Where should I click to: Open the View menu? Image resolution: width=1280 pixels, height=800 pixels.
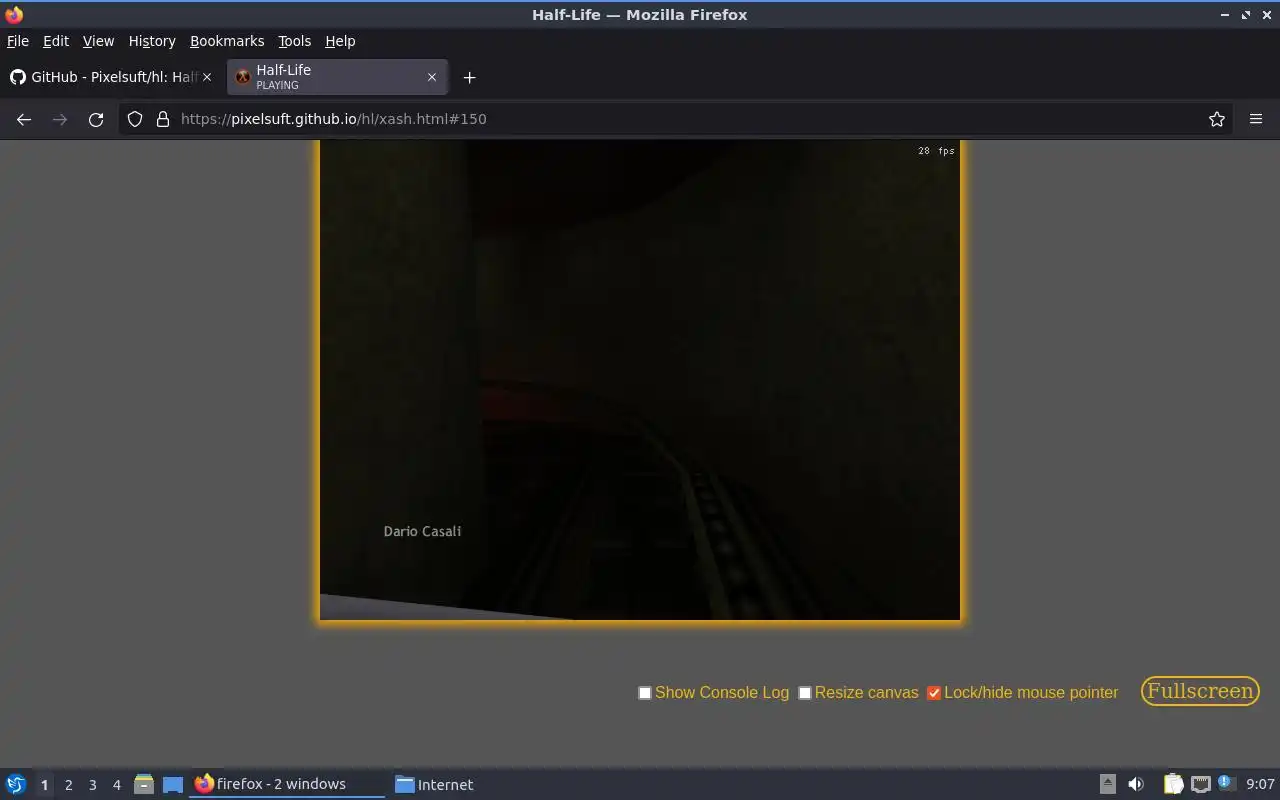pyautogui.click(x=98, y=41)
